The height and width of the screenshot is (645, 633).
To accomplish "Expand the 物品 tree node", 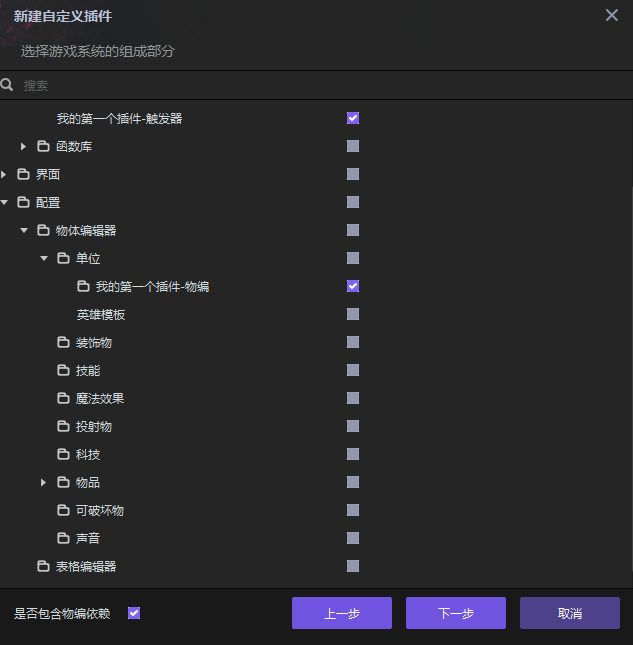I will coord(44,483).
